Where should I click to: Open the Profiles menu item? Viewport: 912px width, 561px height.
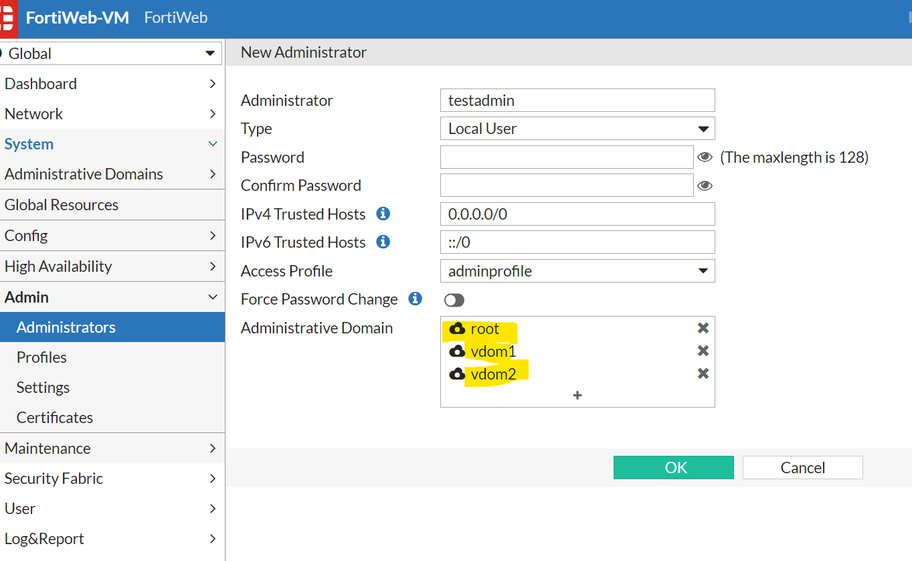42,357
